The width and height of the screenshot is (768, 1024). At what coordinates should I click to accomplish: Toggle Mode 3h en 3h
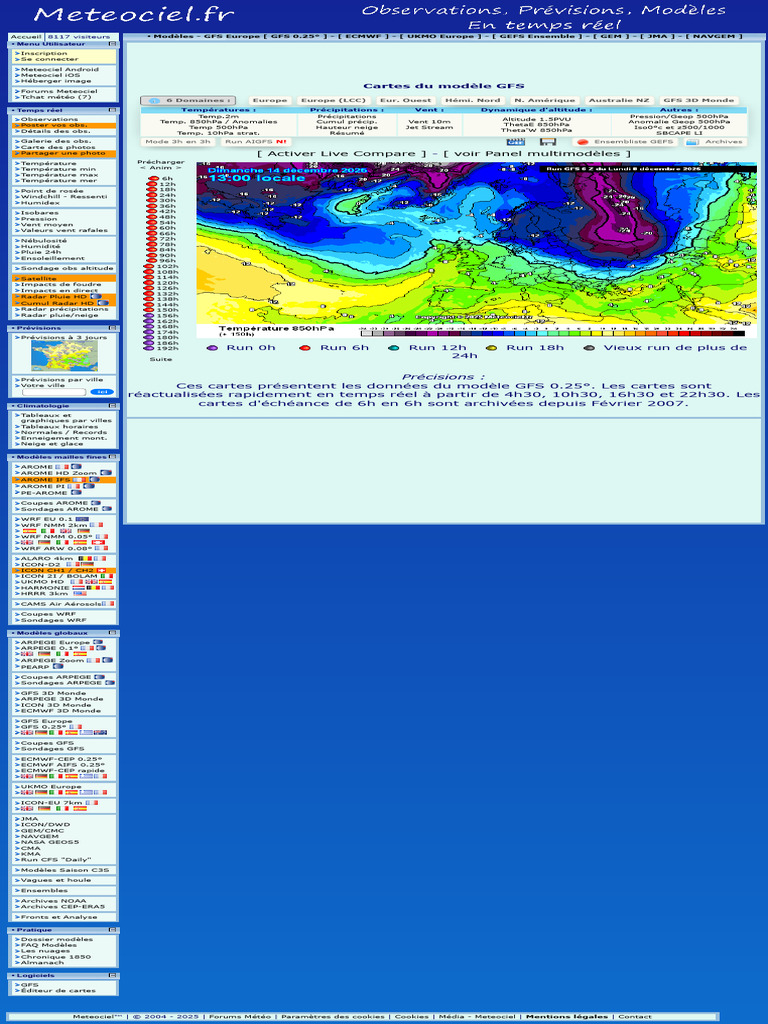178,142
